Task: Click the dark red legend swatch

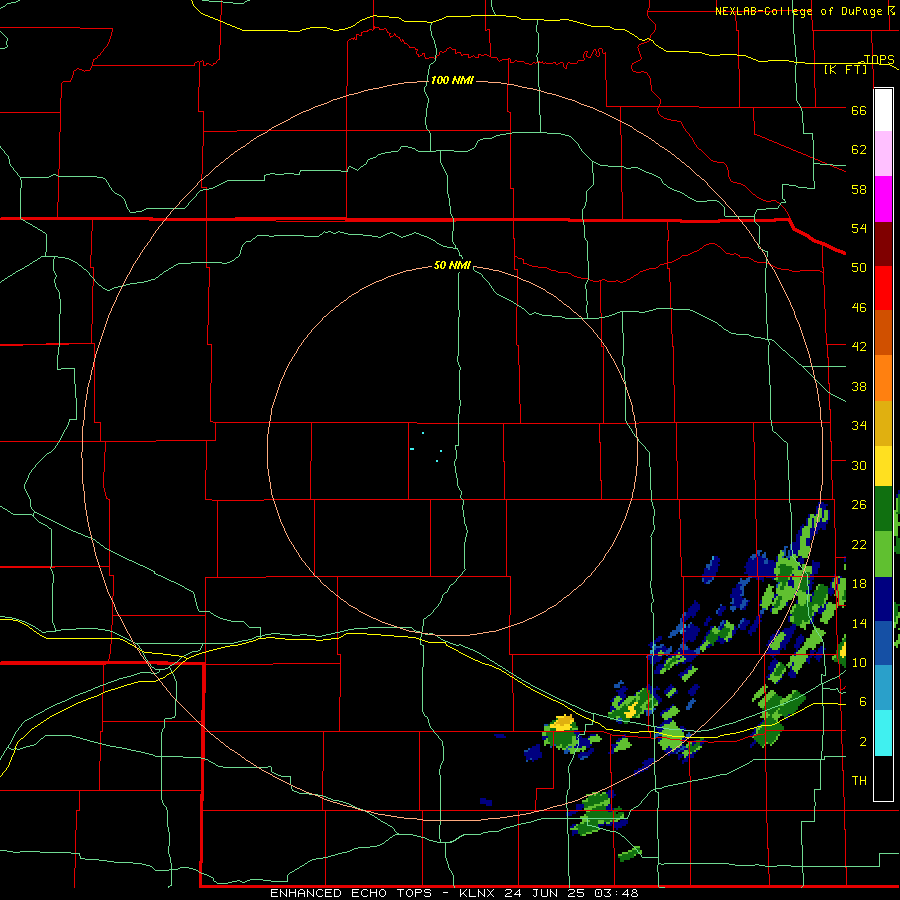Action: tap(883, 243)
